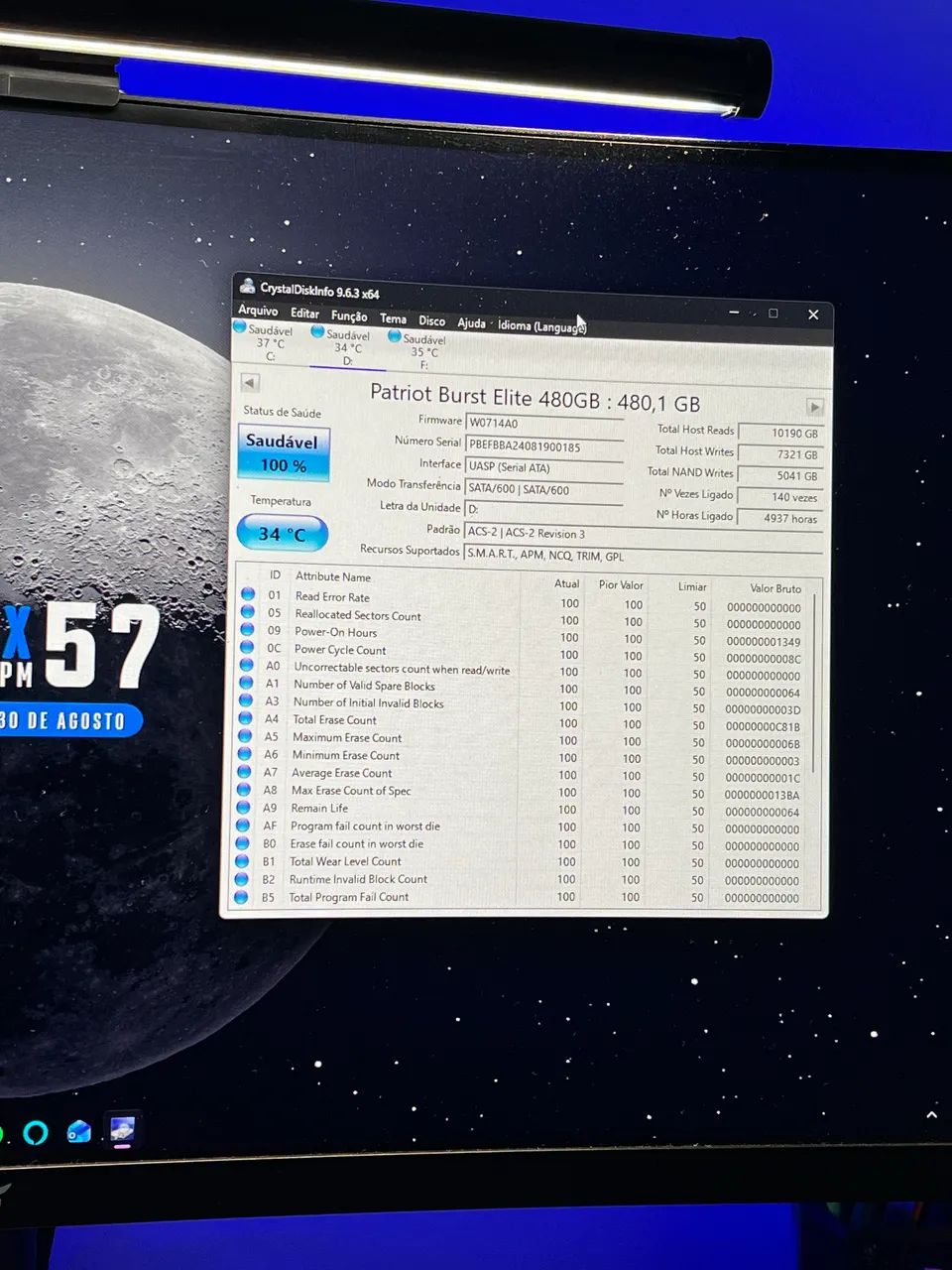Open the Tema menu
This screenshot has height=1270, width=952.
393,318
